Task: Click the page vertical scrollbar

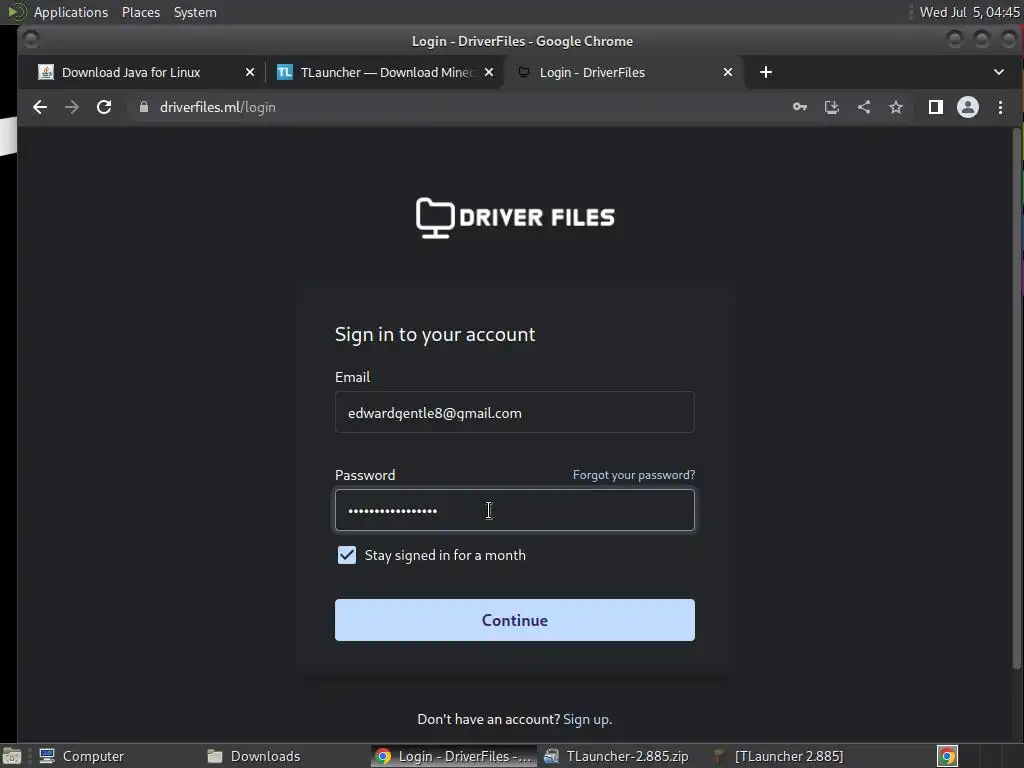Action: (x=1016, y=398)
